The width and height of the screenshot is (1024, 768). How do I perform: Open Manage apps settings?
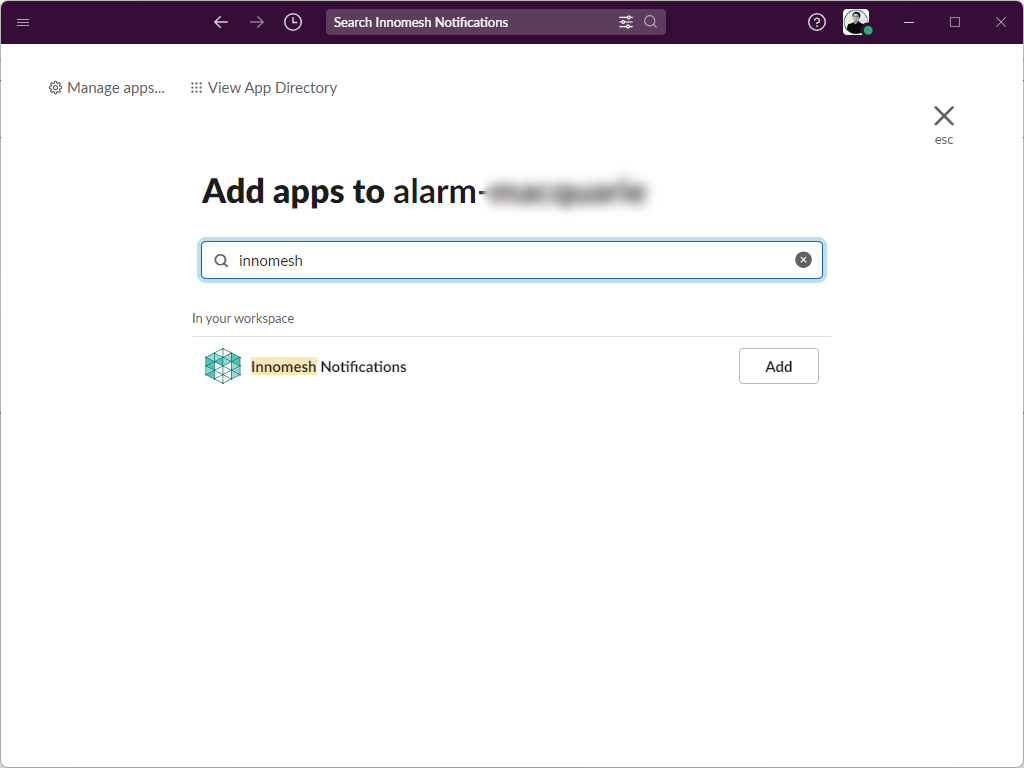pyautogui.click(x=107, y=88)
